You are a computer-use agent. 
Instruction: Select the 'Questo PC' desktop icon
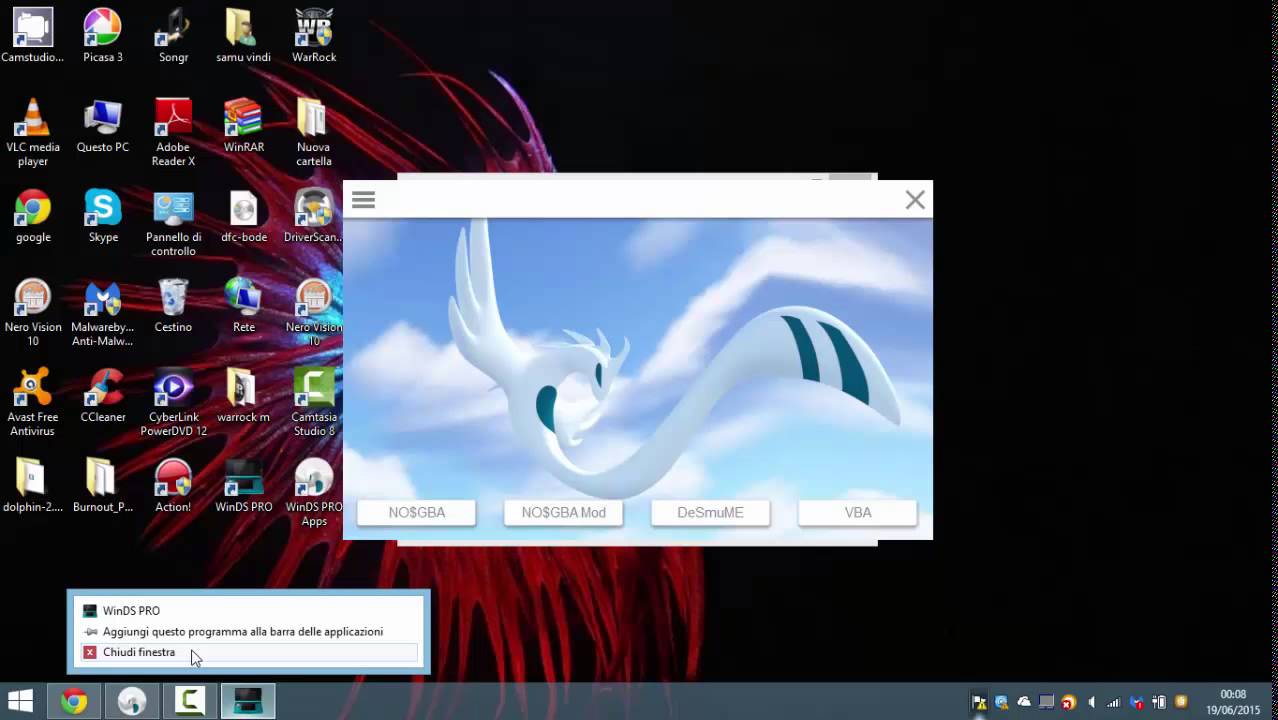tap(103, 126)
